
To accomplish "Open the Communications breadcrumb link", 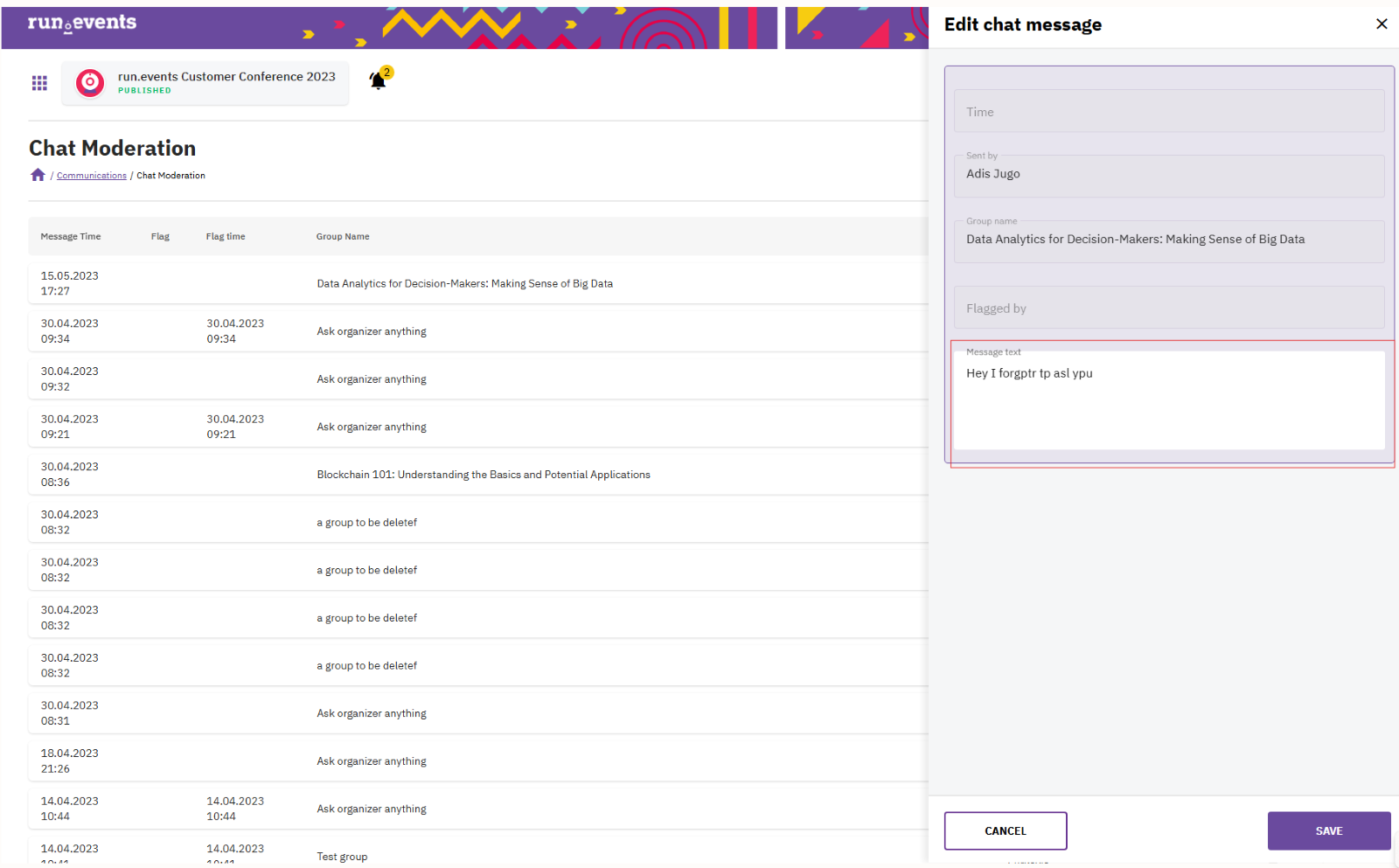I will click(92, 176).
